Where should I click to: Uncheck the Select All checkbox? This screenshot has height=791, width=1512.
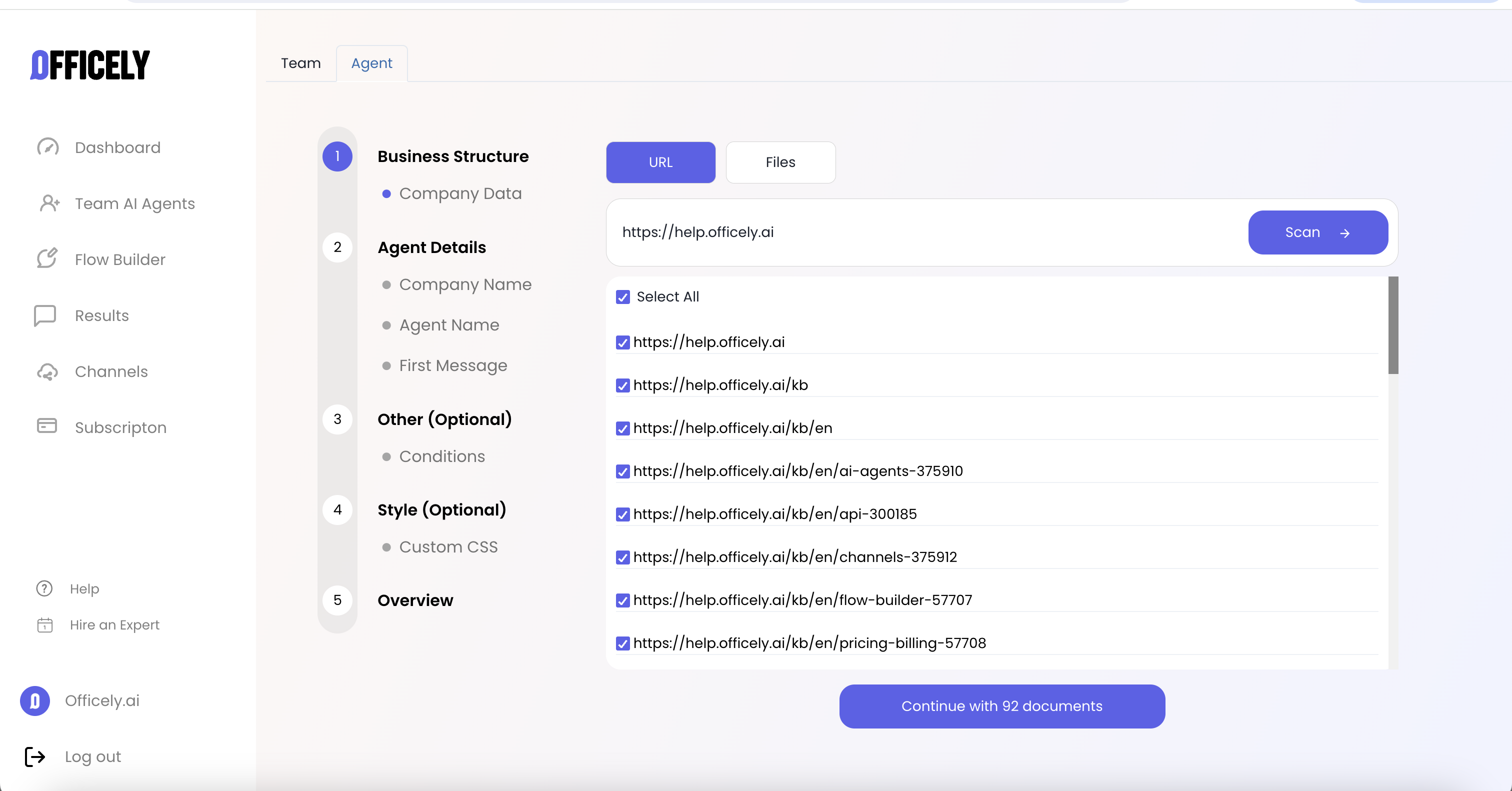[623, 297]
